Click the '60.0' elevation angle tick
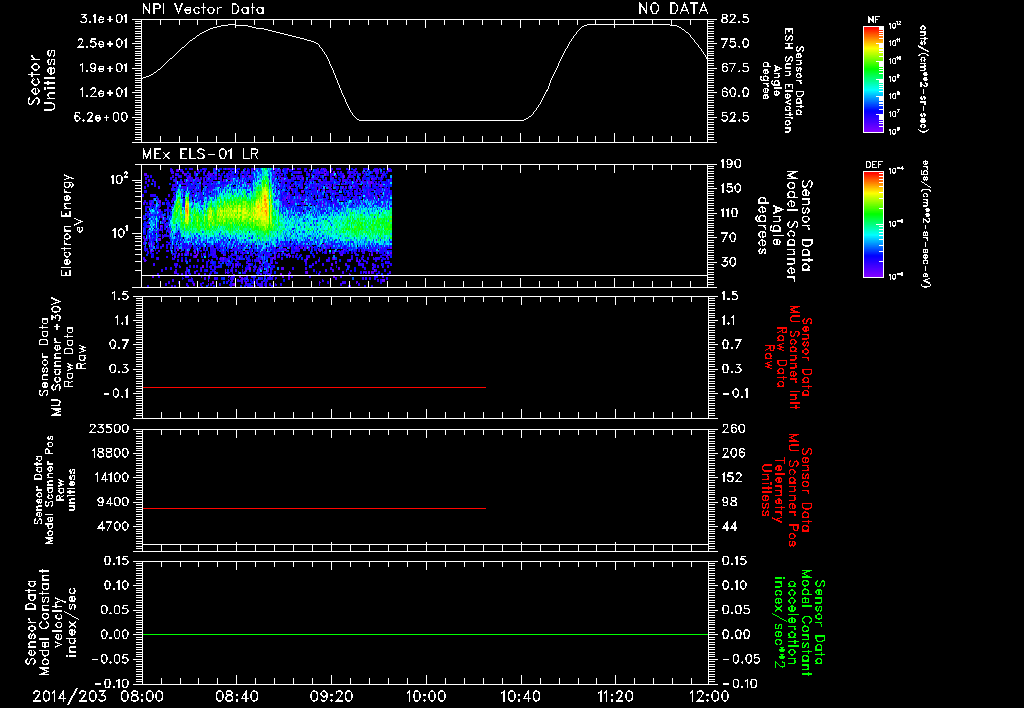Image resolution: width=1024 pixels, height=708 pixels. (735, 93)
